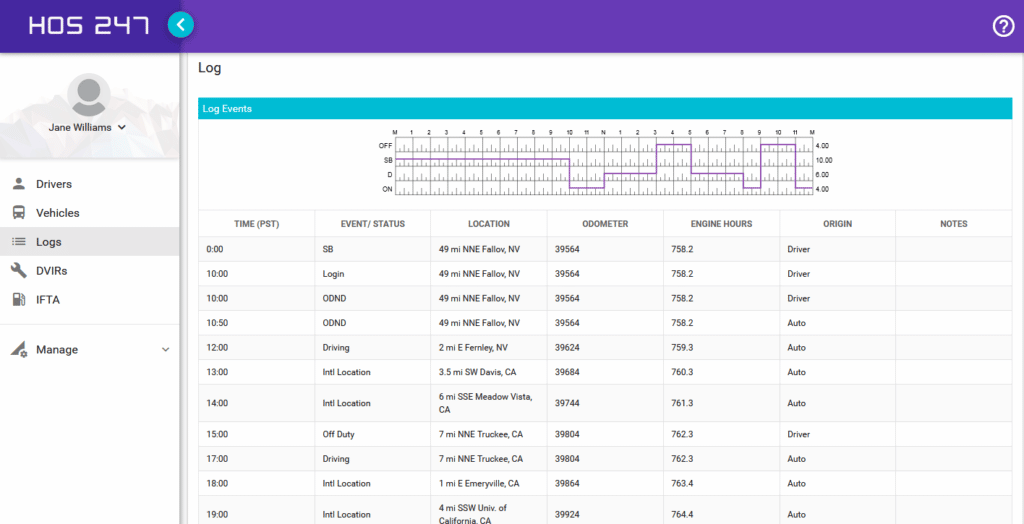Click the IFTA gas pump icon
This screenshot has width=1024, height=524.
coord(18,299)
